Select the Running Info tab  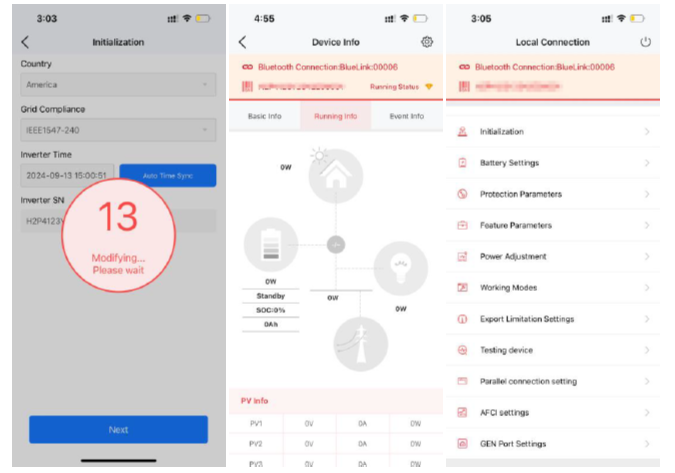click(x=336, y=116)
